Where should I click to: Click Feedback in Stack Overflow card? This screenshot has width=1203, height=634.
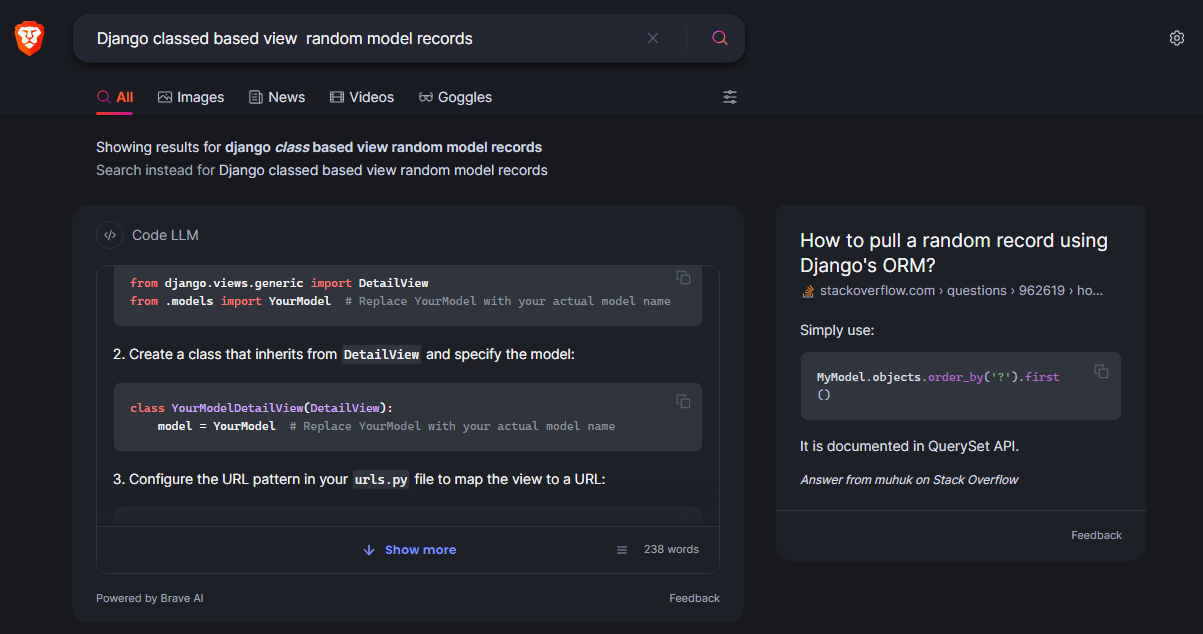tap(1096, 535)
